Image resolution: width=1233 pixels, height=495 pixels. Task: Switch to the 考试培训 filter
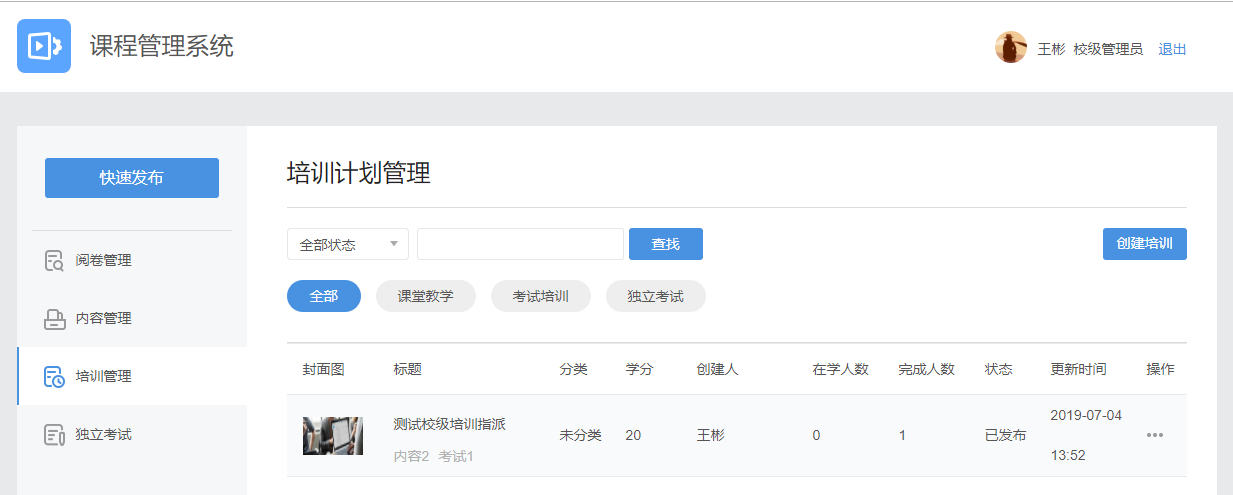pyautogui.click(x=540, y=296)
